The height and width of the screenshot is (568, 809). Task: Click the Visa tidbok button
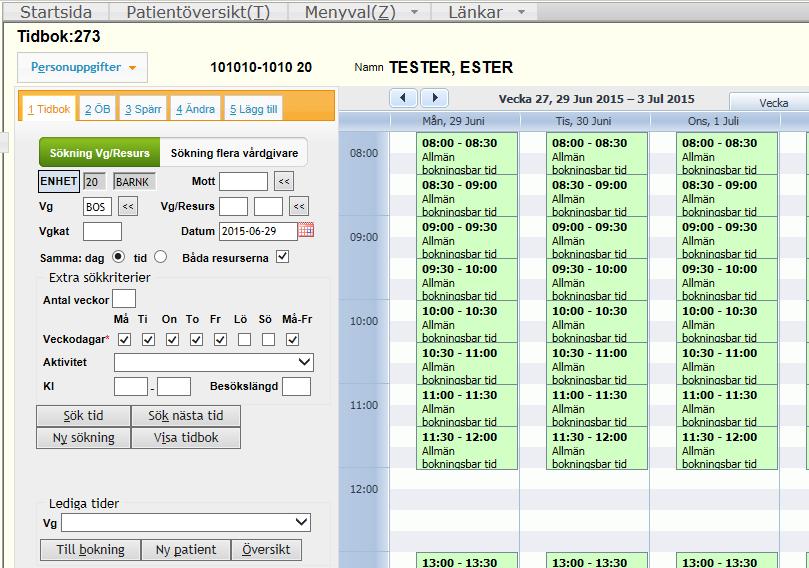[186, 437]
